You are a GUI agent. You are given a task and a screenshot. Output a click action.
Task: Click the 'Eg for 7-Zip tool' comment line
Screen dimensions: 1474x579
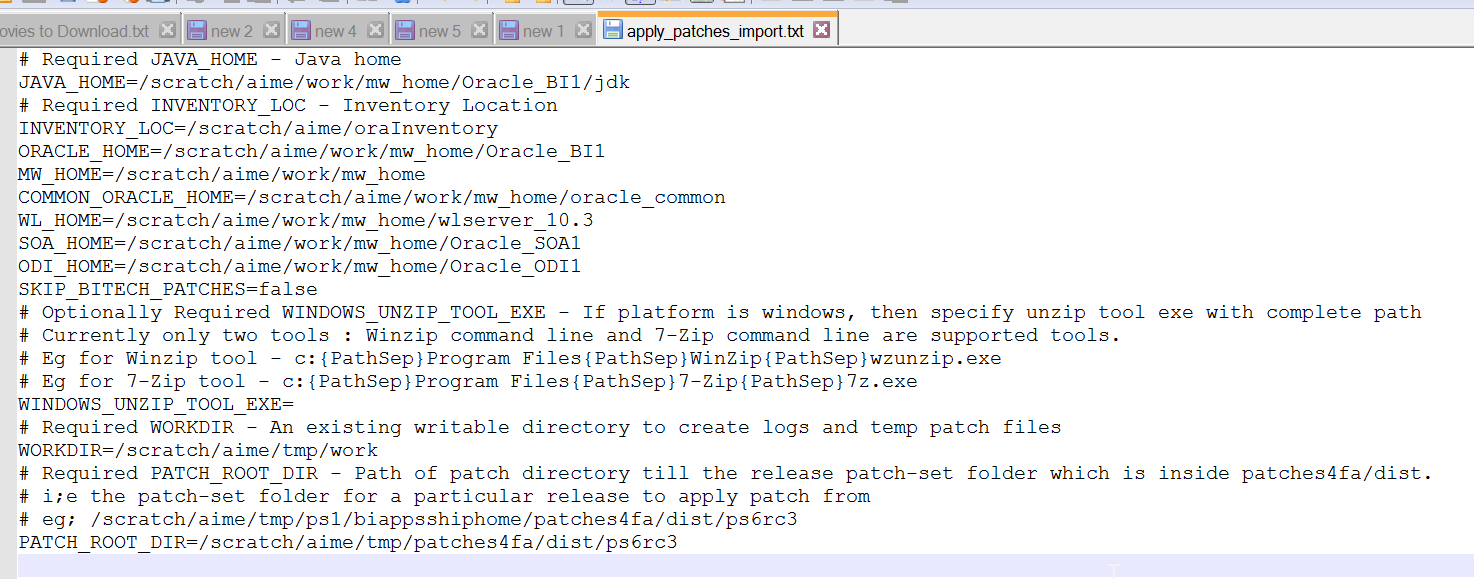468,381
